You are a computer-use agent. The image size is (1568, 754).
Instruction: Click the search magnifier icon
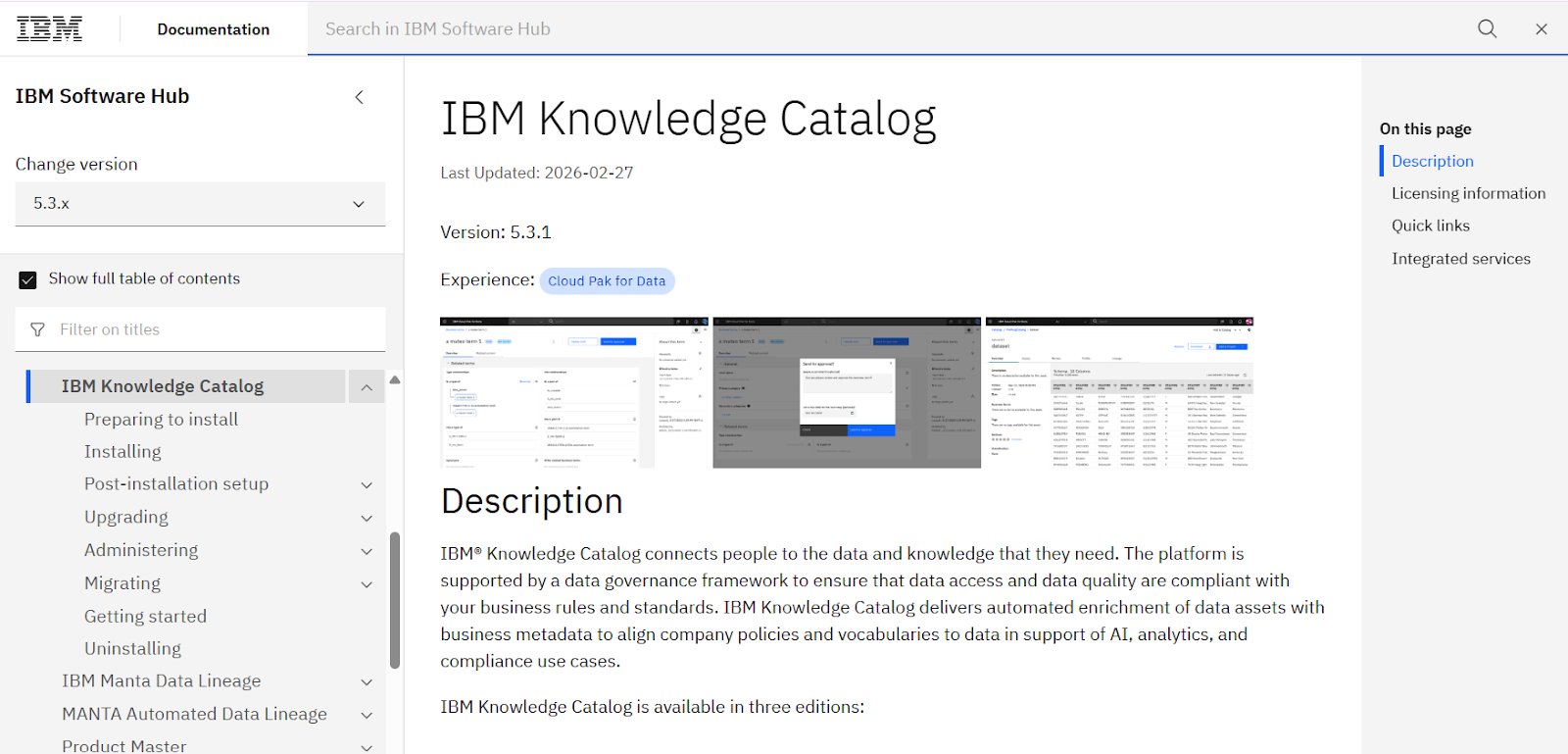pyautogui.click(x=1487, y=28)
